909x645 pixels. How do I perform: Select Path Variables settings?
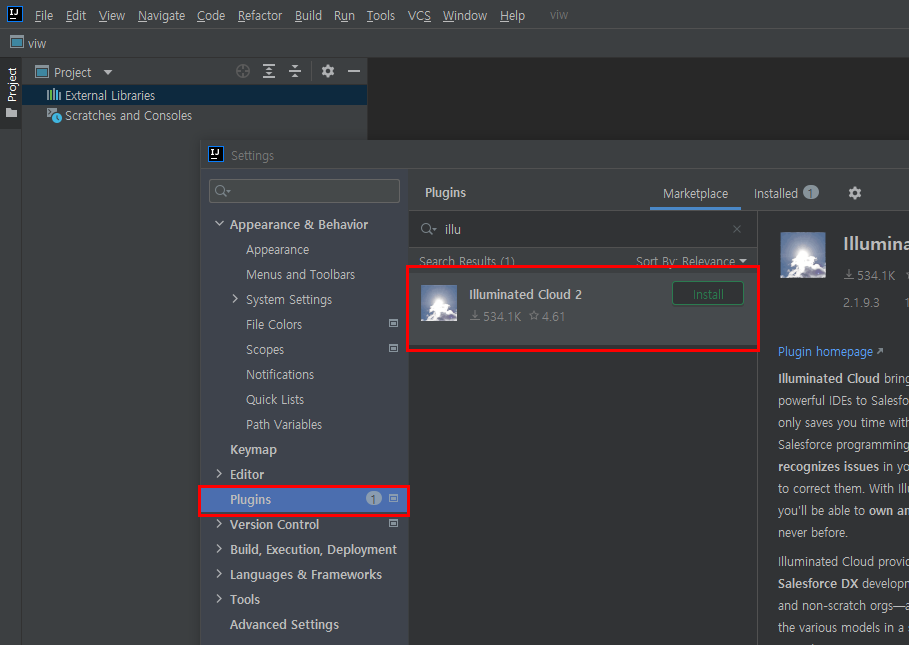[x=283, y=424]
